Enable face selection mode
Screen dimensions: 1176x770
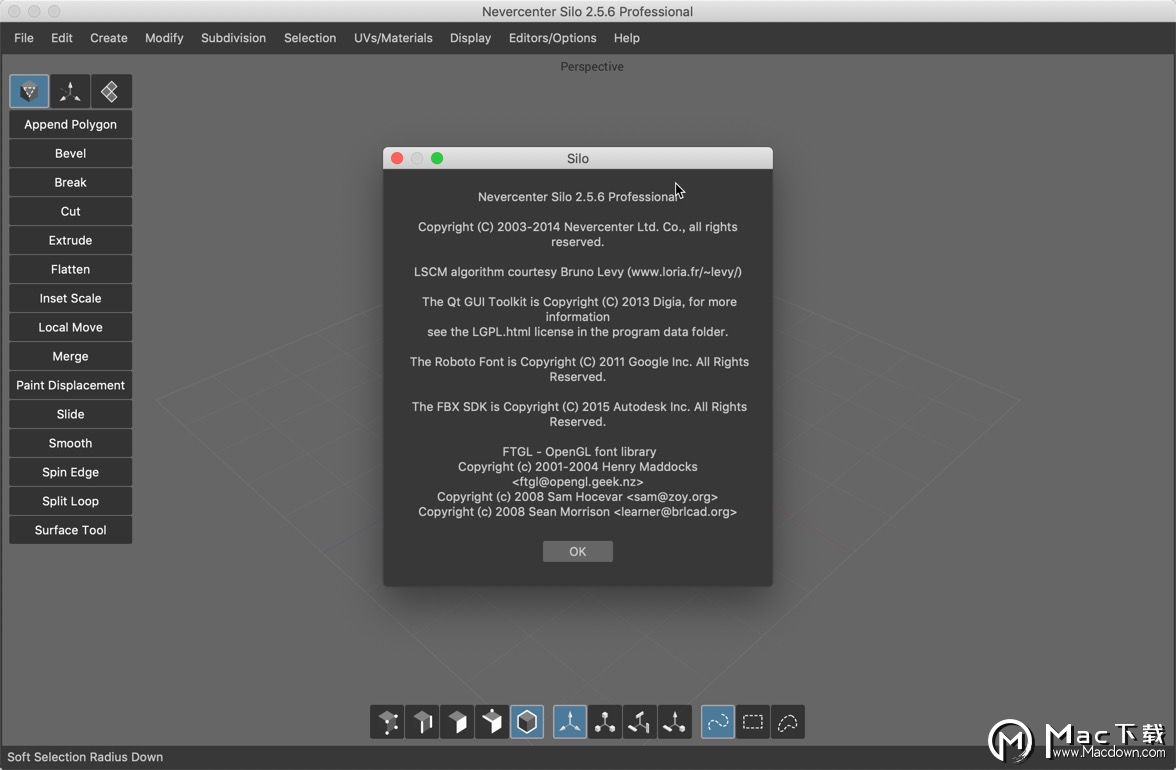(458, 722)
